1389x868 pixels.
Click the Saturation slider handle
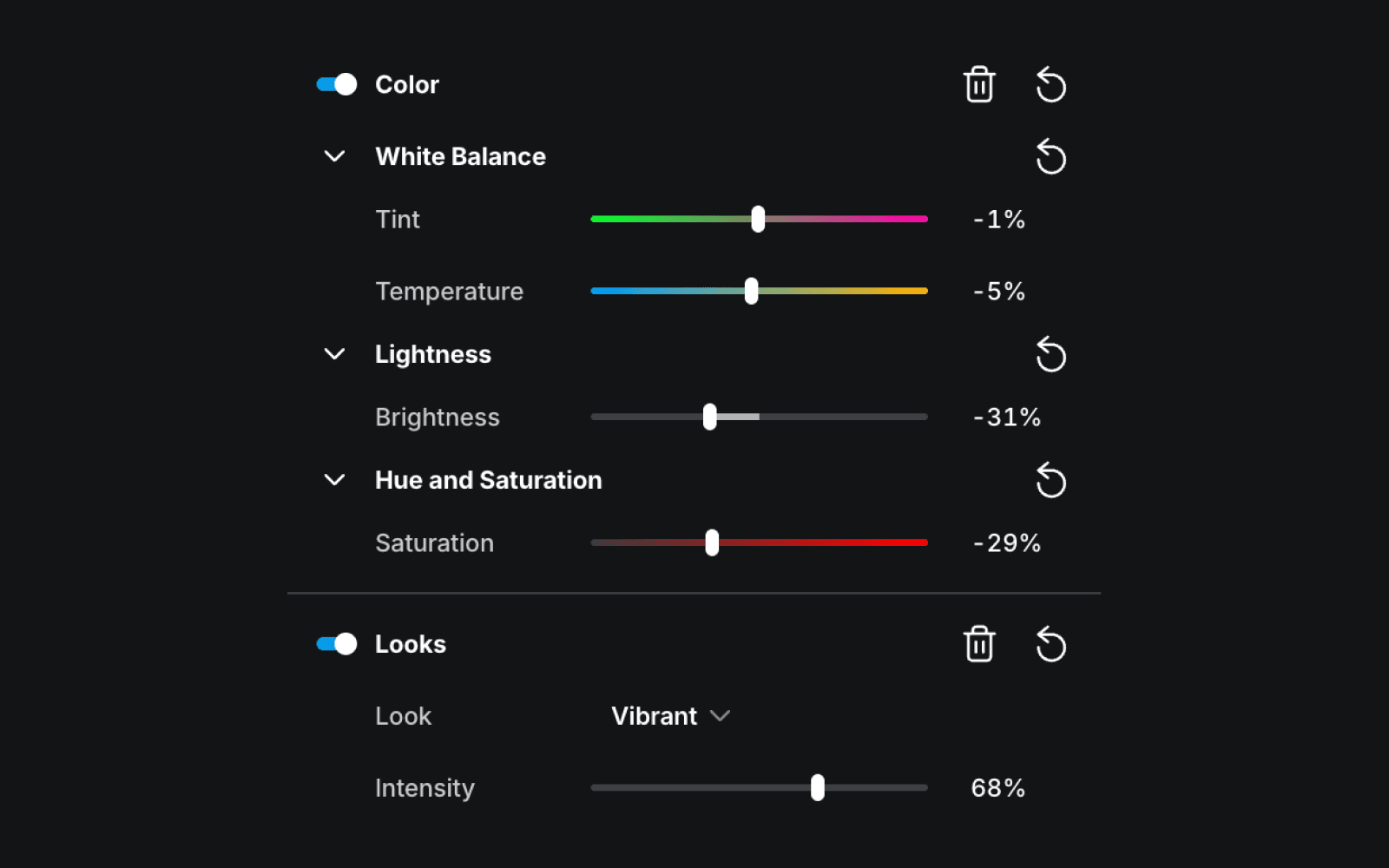click(x=712, y=542)
